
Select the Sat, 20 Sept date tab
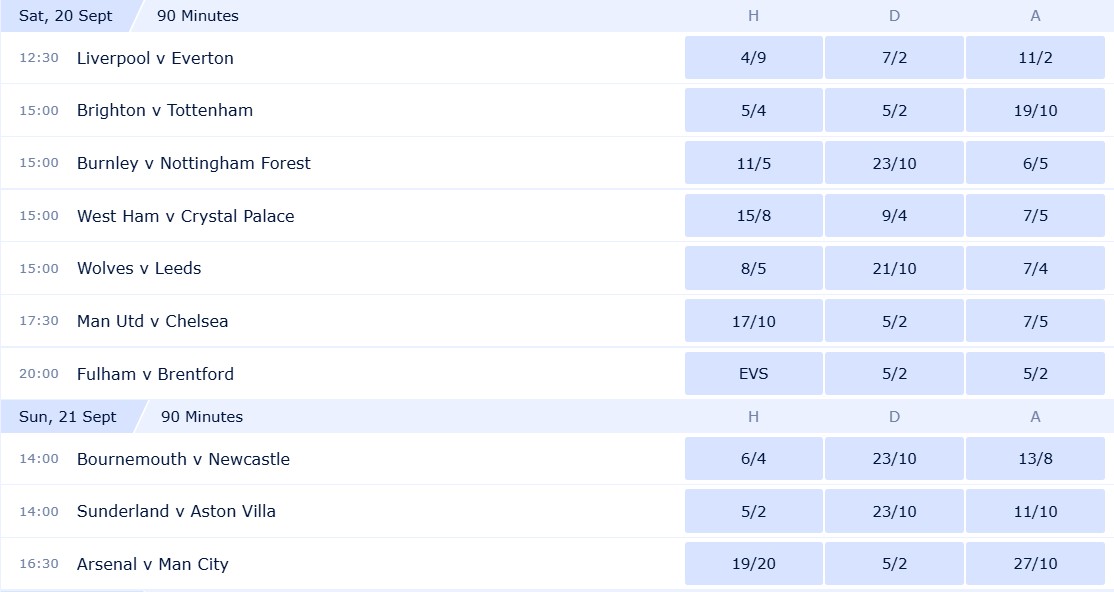(x=65, y=16)
